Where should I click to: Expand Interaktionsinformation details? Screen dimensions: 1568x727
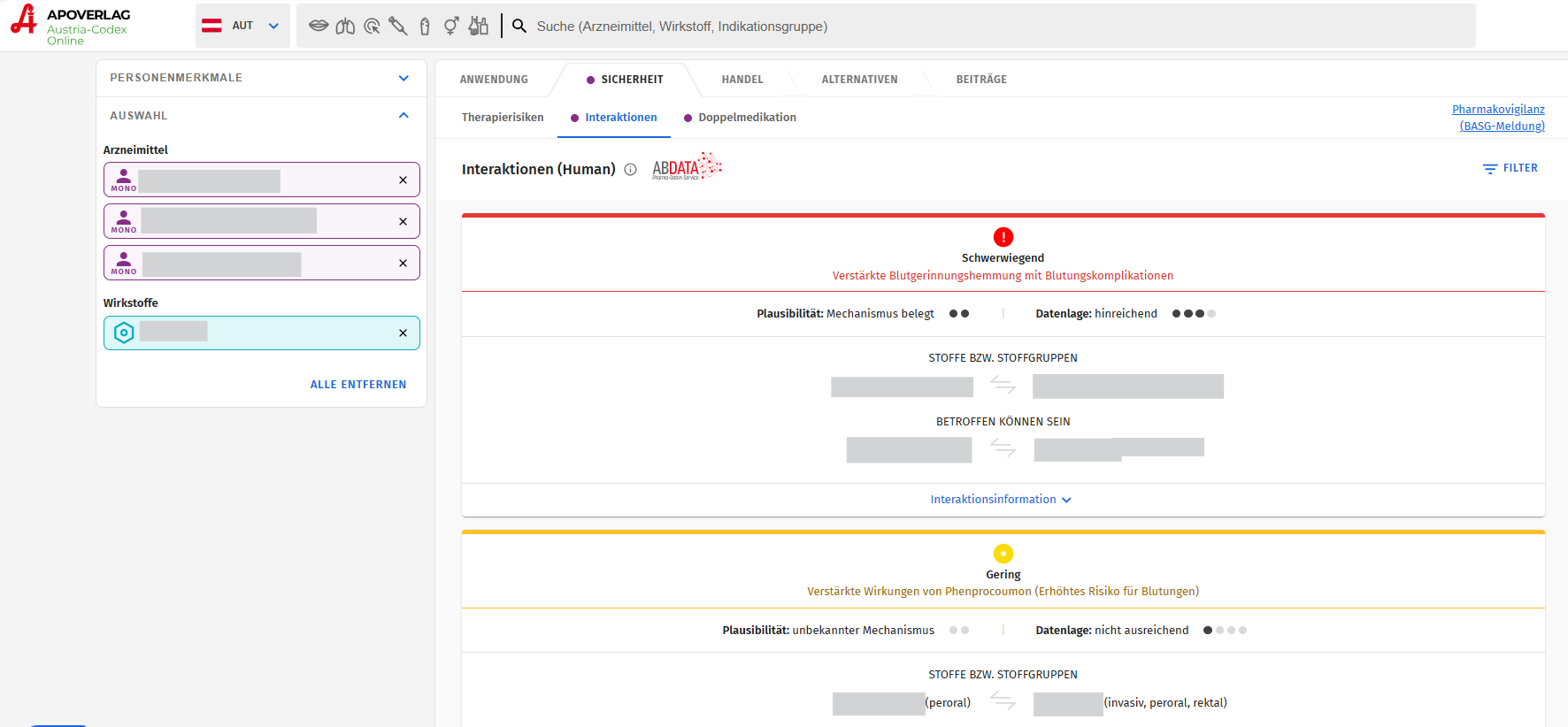coord(1001,500)
